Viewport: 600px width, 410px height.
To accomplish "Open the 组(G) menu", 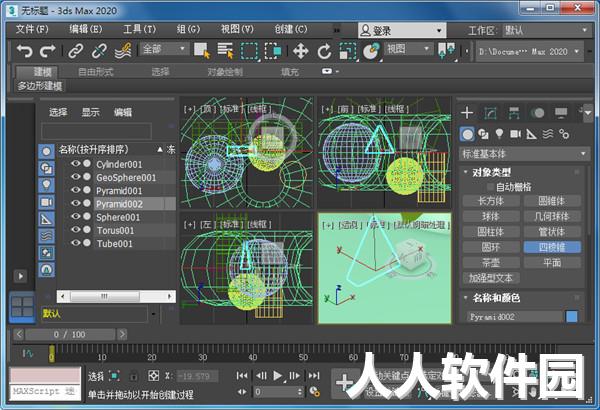I will [x=188, y=29].
